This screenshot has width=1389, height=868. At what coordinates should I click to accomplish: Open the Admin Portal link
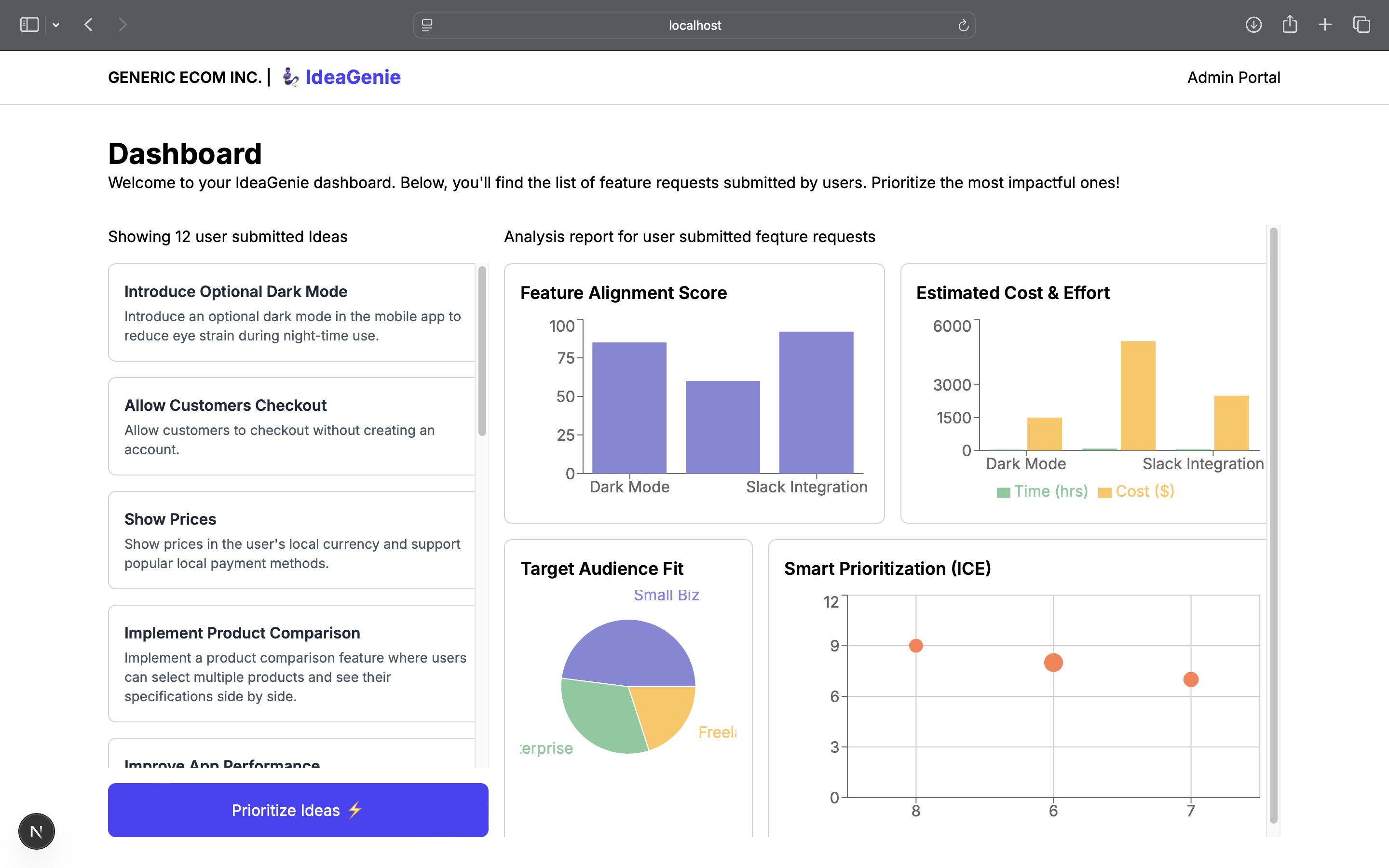tap(1233, 77)
